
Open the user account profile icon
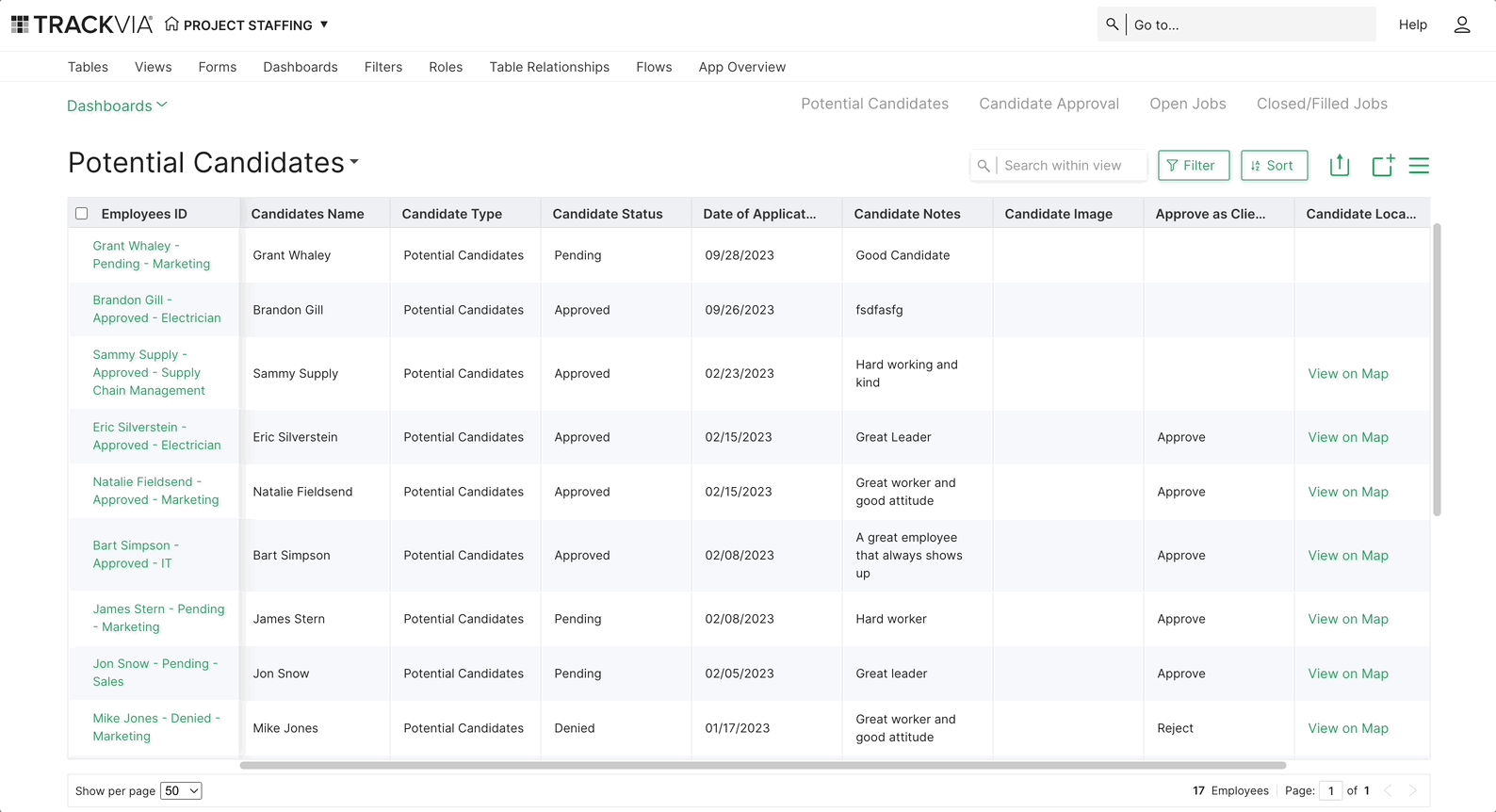point(1462,24)
